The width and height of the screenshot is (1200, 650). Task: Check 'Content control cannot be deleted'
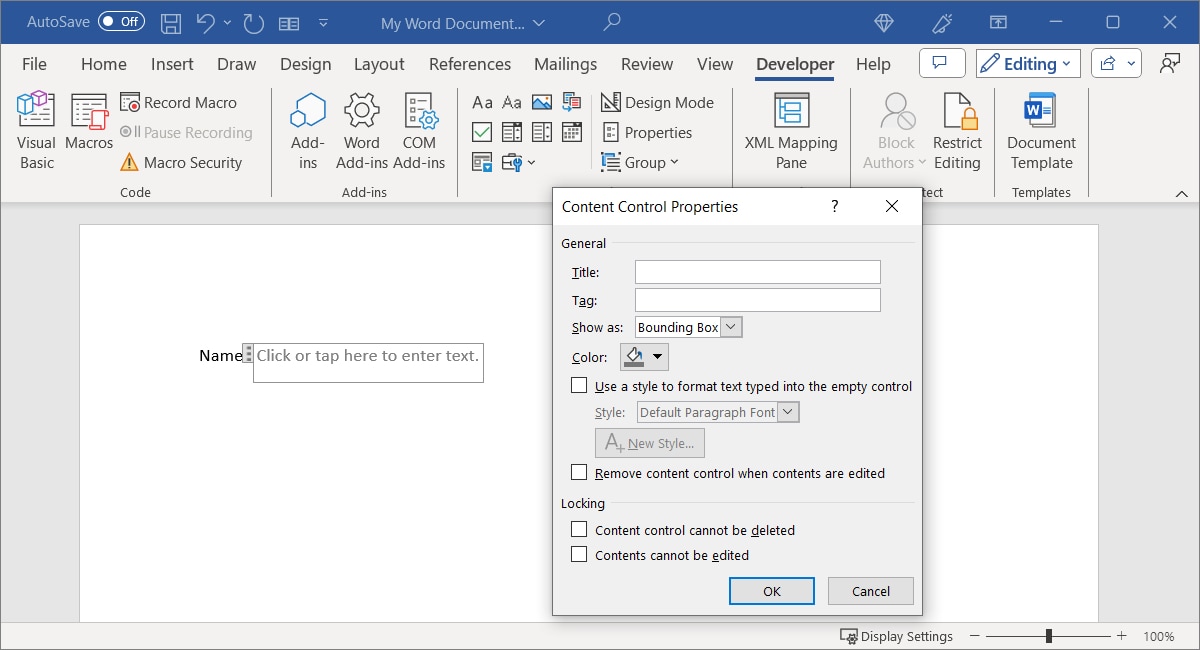[x=578, y=530]
